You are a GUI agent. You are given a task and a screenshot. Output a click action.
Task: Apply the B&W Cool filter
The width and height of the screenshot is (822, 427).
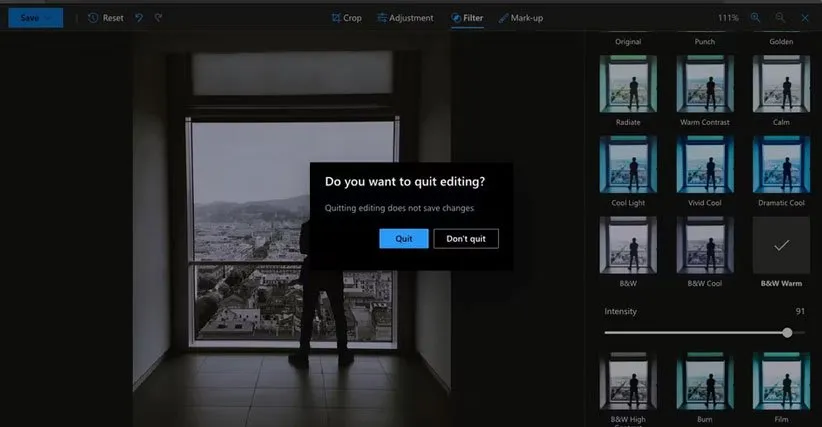click(704, 245)
